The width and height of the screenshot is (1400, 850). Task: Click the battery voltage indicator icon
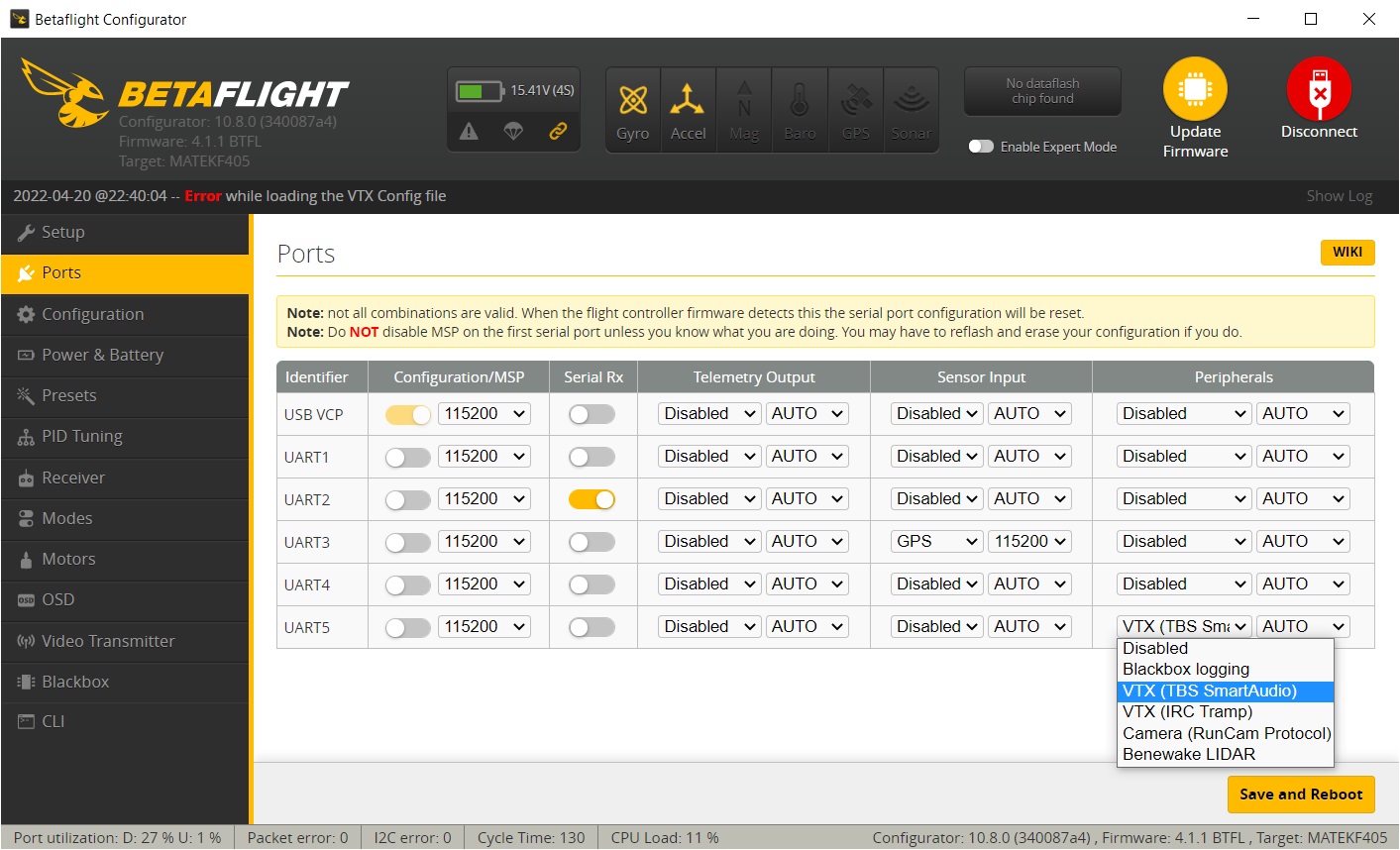481,91
